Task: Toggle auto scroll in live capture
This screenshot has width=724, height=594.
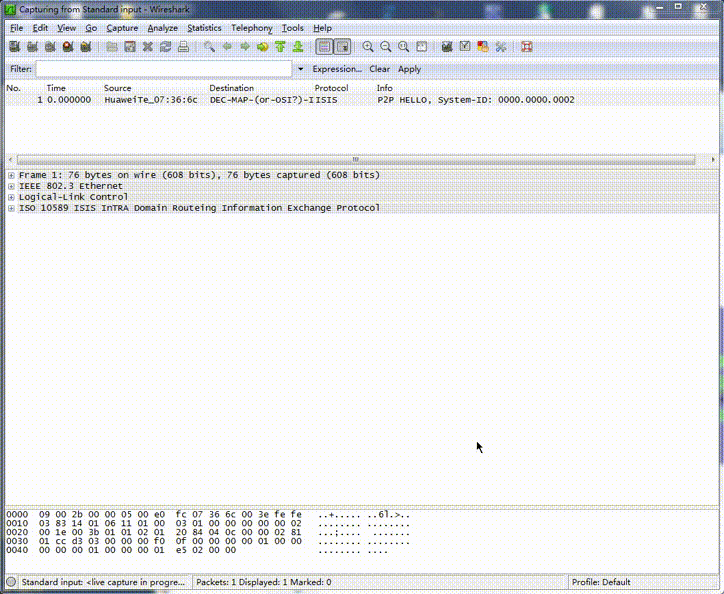Action: tap(343, 47)
